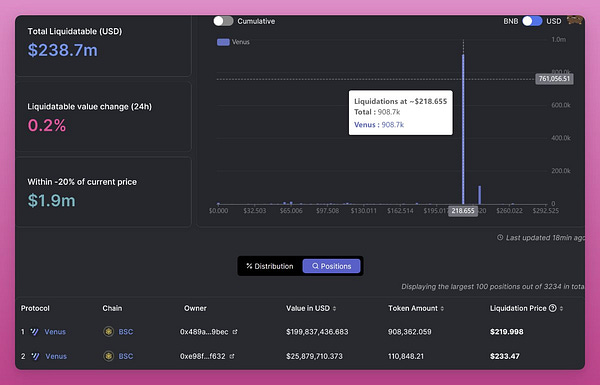
Task: Click the tall liquidation bar at 218.655
Action: (463, 129)
